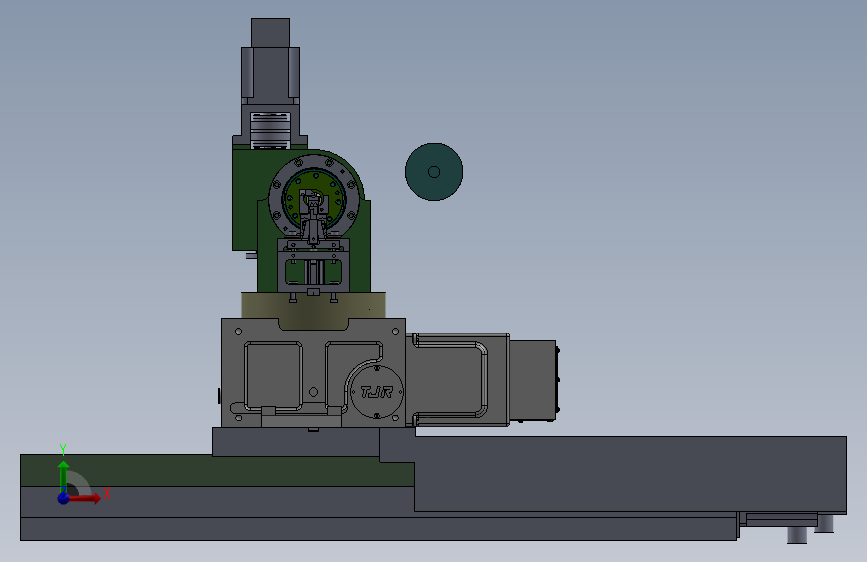
Task: Select the large dark gray slab at right
Action: 630,473
